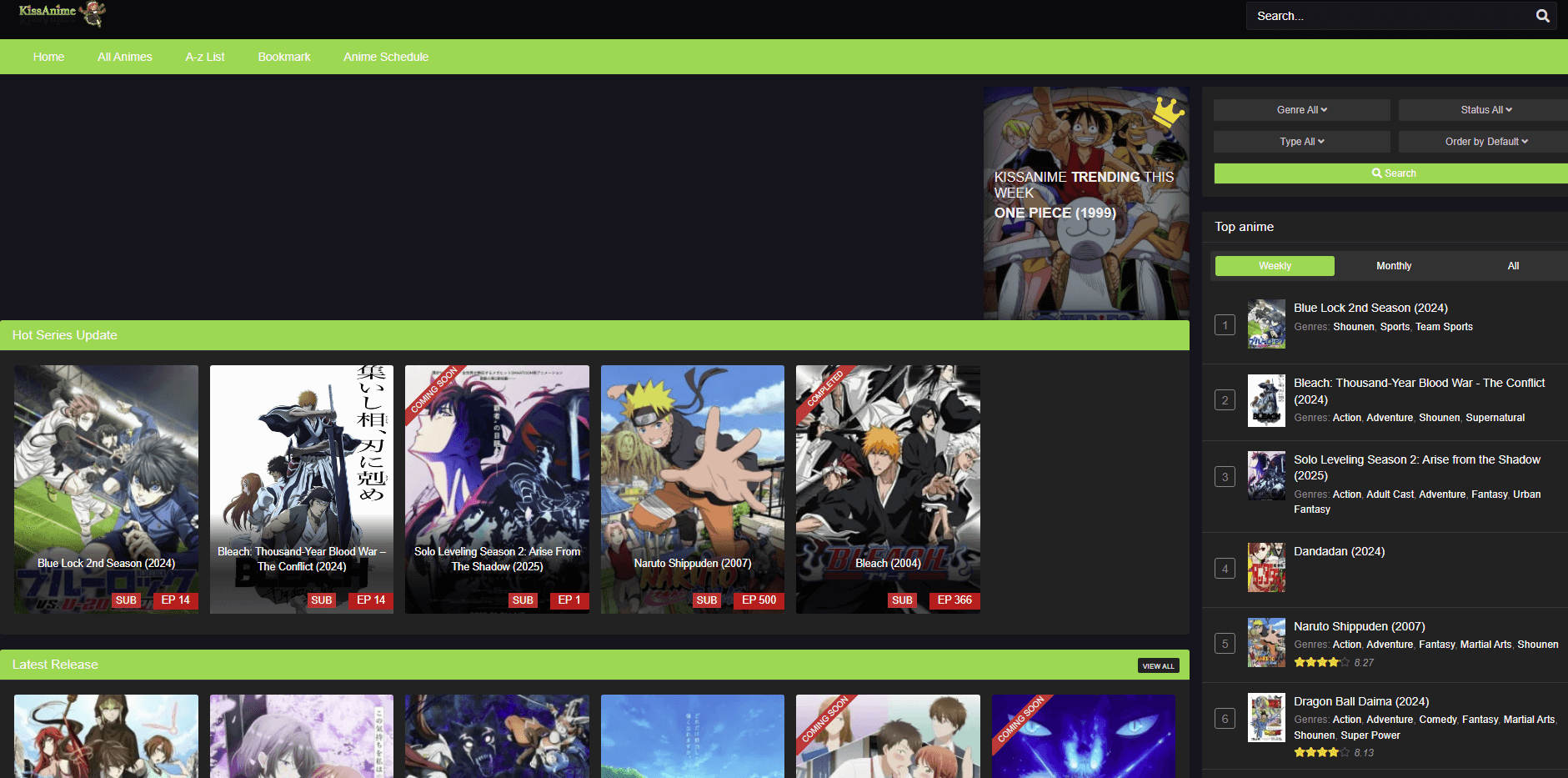This screenshot has height=778, width=1568.
Task: Click Super Power genre under Dragon Ball Daima
Action: click(x=1370, y=735)
